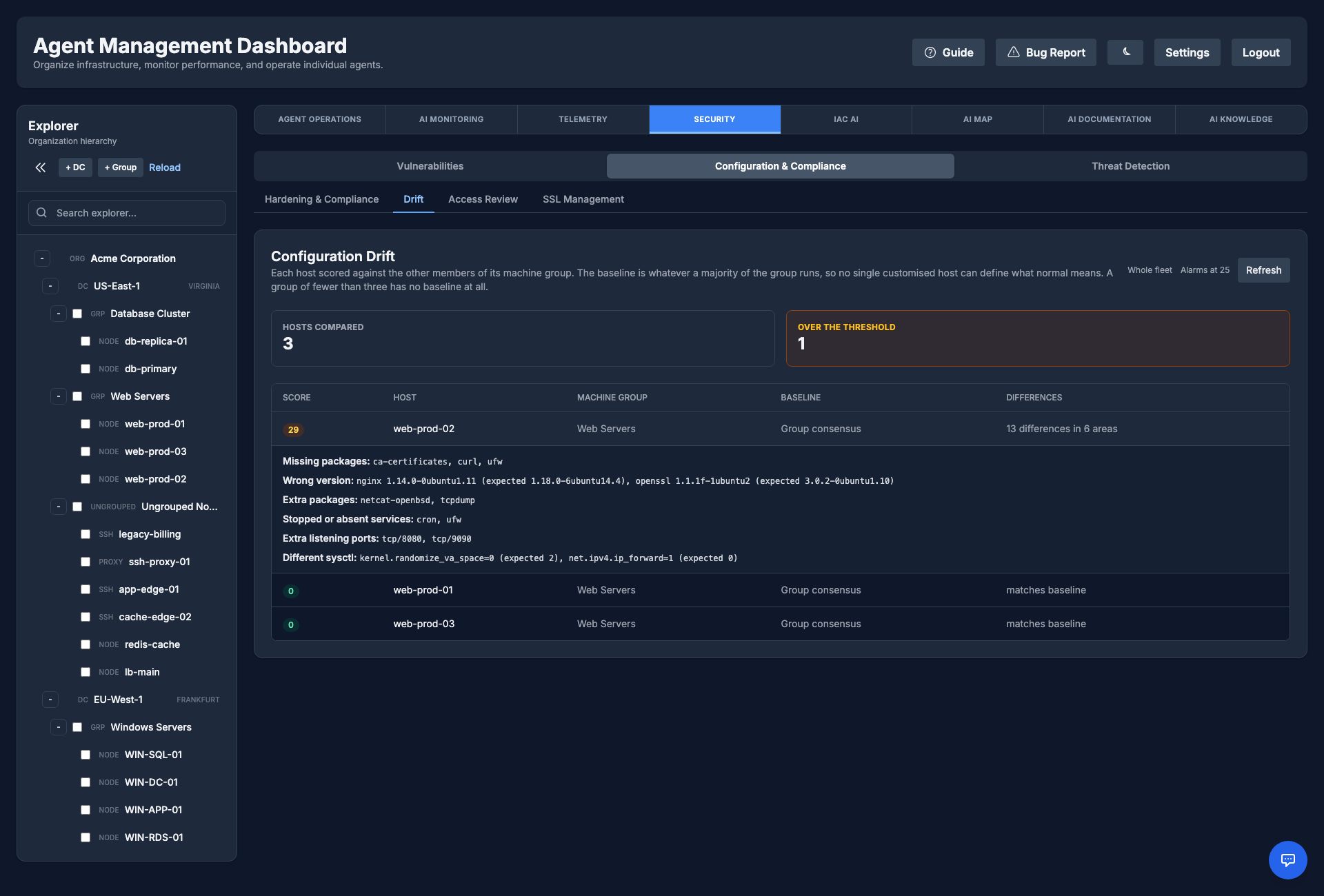Image resolution: width=1324 pixels, height=896 pixels.
Task: Check the Database Cluster group checkbox
Action: [77, 314]
